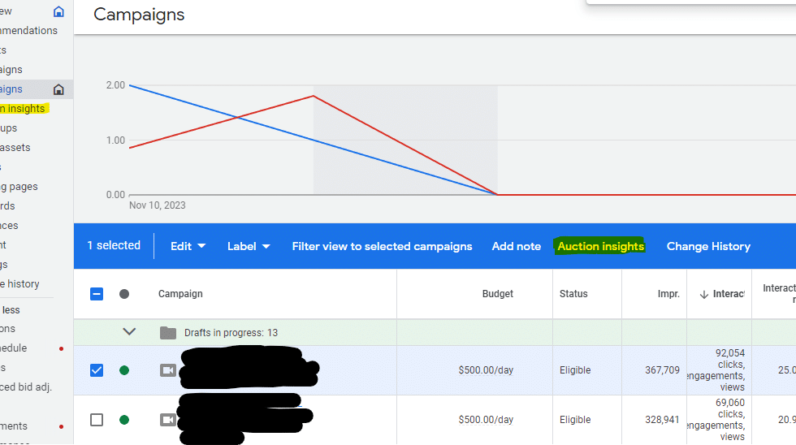Screen dimensions: 796x445
Task: Open Ad schedule in the left sidebar
Action: (x=14, y=348)
